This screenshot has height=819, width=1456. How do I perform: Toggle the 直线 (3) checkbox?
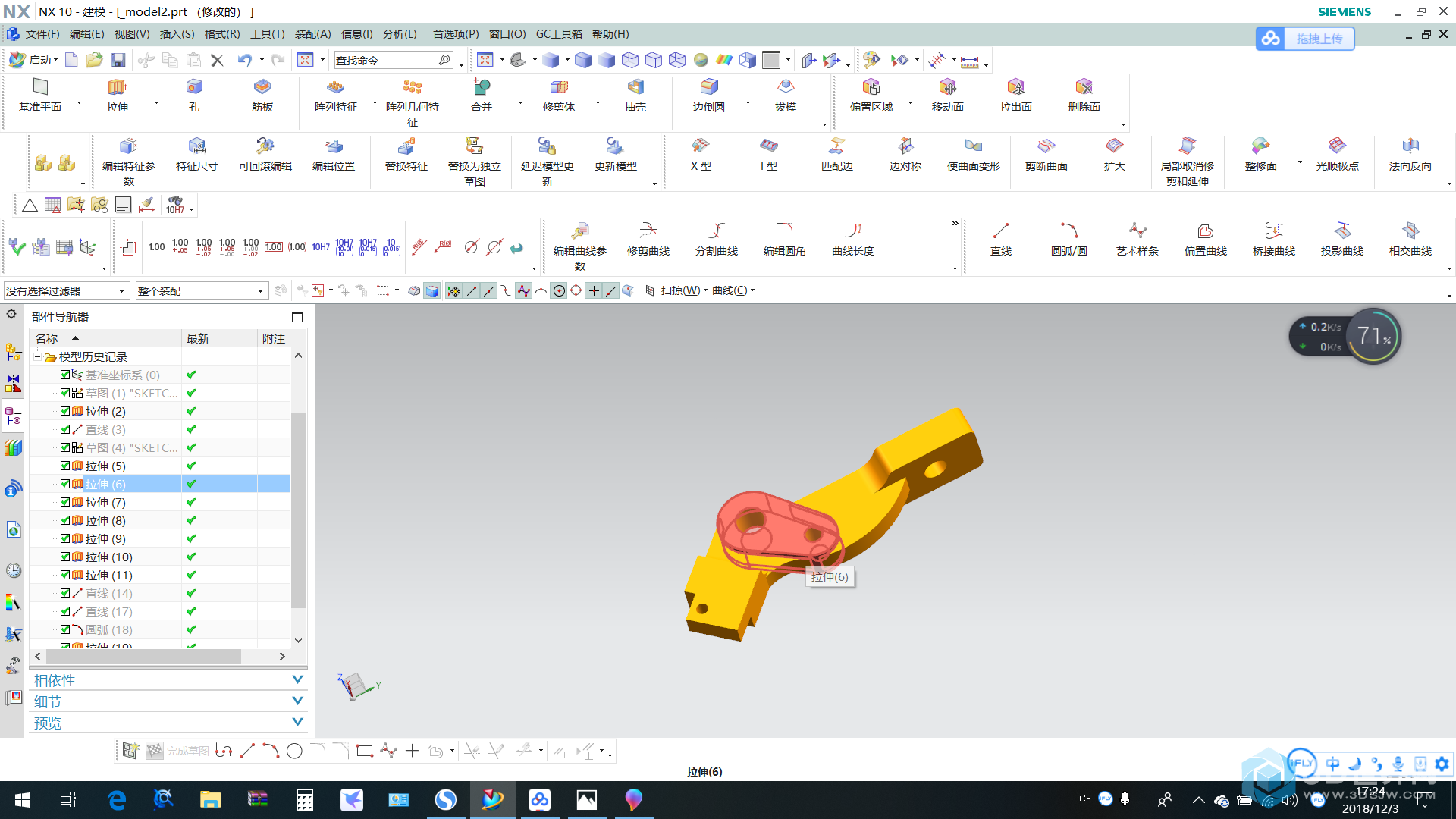tap(65, 429)
